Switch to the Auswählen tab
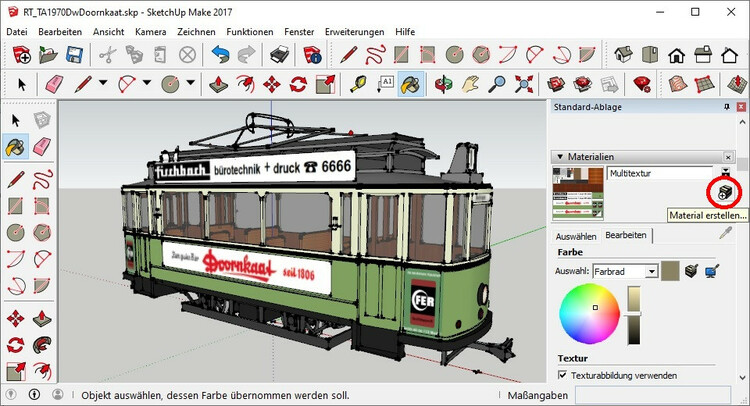 pyautogui.click(x=576, y=236)
